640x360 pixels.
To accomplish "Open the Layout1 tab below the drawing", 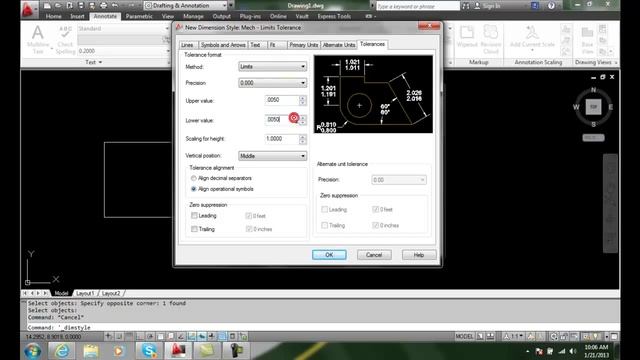I will pos(85,293).
